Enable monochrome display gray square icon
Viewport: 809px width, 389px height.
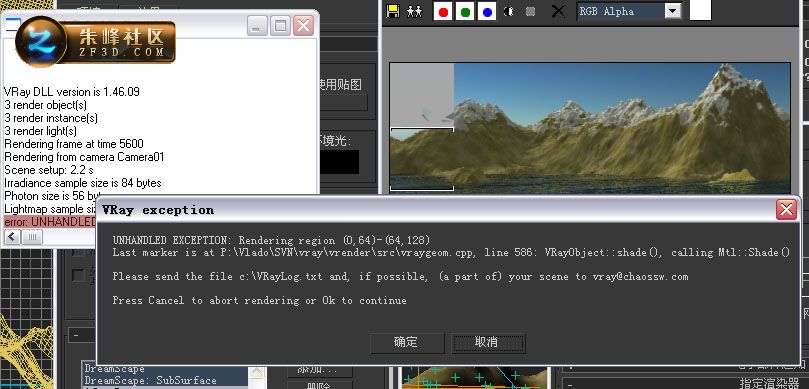530,11
